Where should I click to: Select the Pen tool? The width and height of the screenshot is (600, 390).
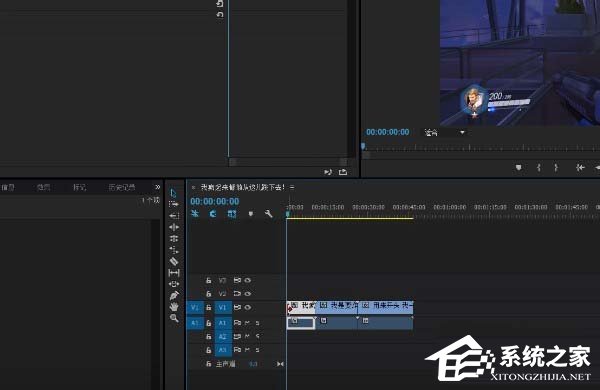tap(174, 295)
